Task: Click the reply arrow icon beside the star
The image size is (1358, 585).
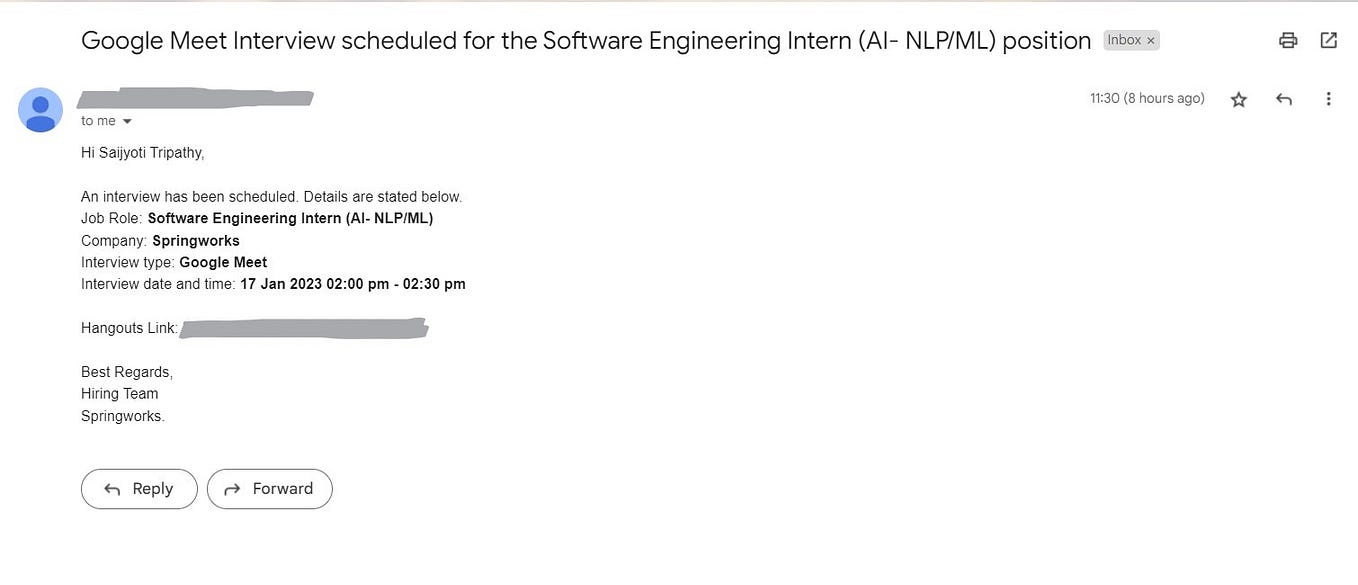Action: (1284, 99)
